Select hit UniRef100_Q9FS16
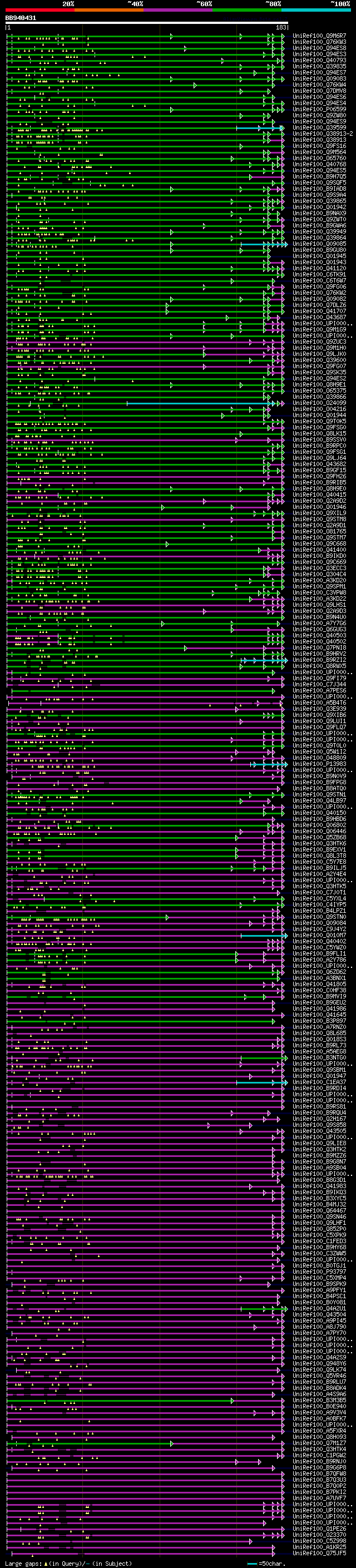 (319, 146)
